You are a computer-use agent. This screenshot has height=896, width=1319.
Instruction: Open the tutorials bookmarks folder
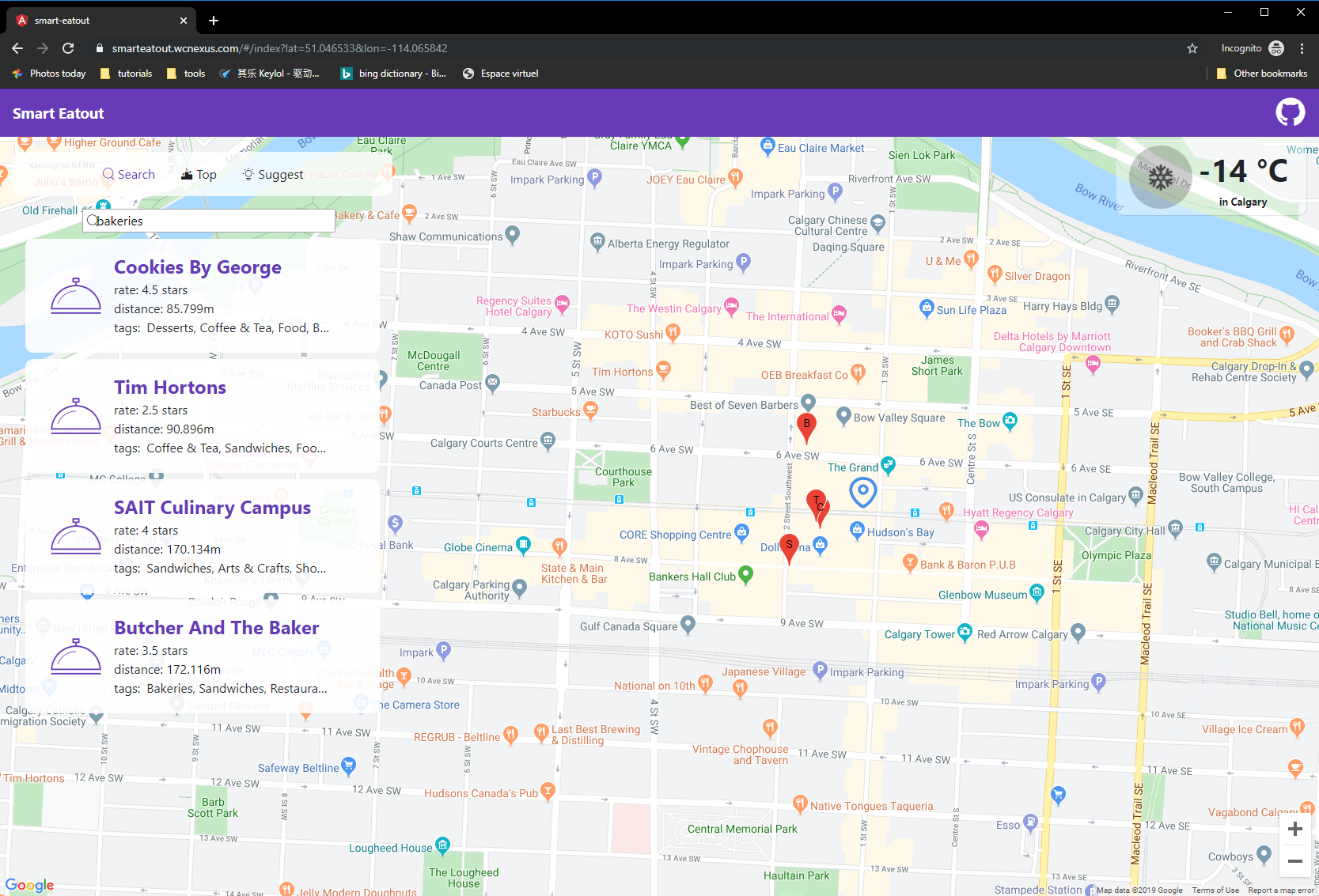click(127, 74)
